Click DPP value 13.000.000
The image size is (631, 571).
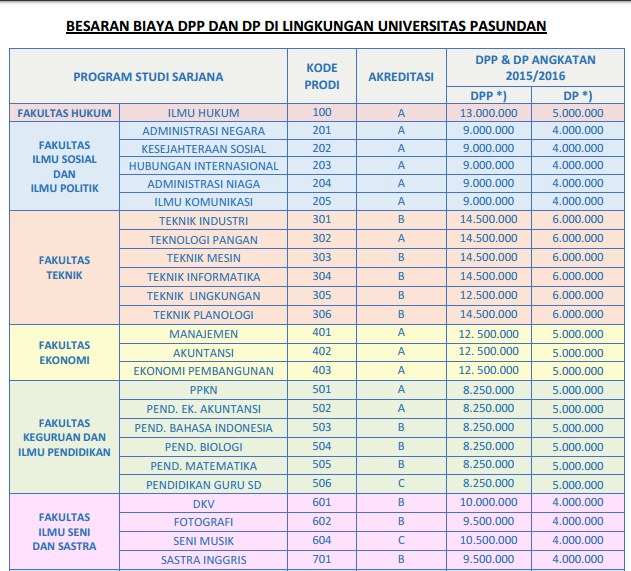[x=489, y=113]
